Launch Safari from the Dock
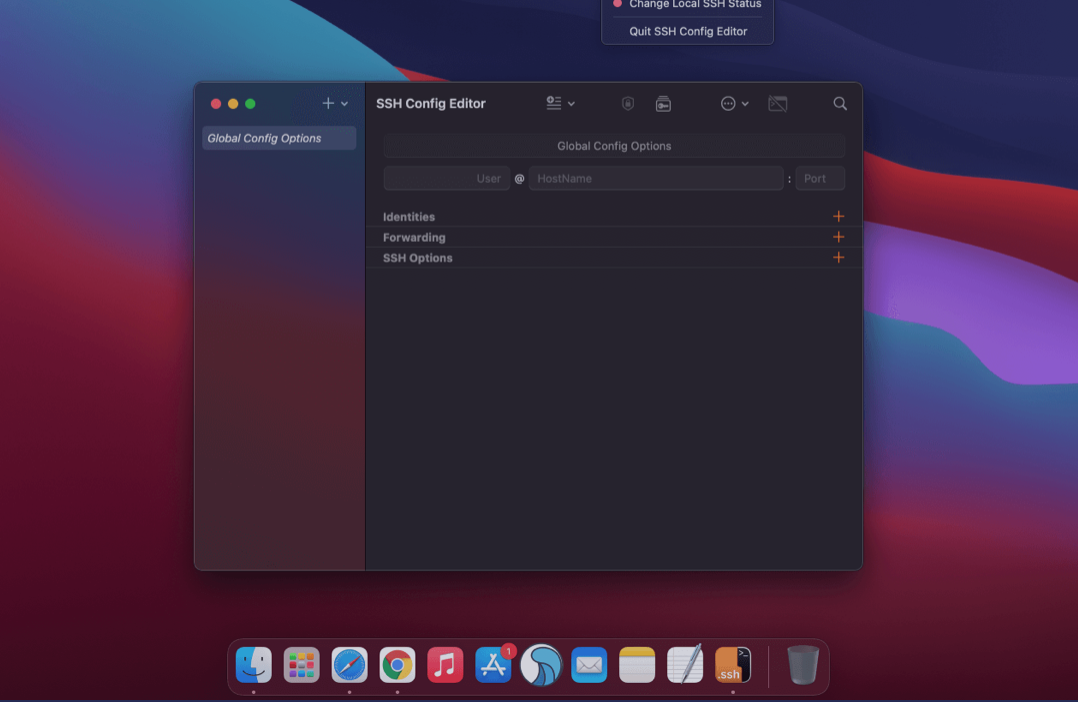 [349, 665]
